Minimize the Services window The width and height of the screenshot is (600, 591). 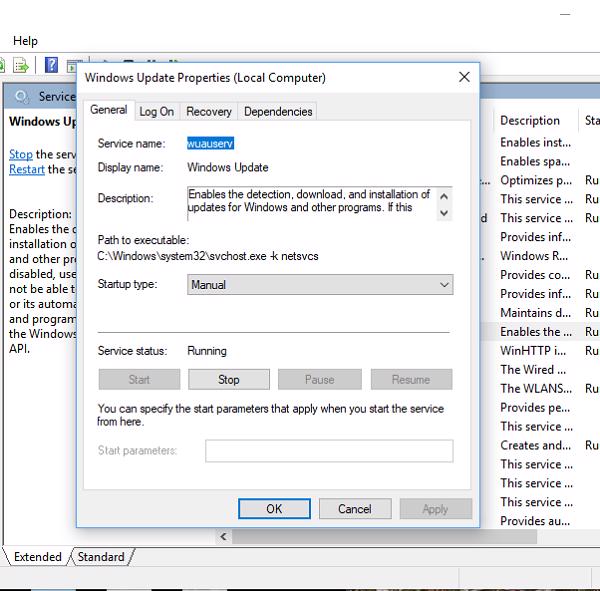coord(565,15)
